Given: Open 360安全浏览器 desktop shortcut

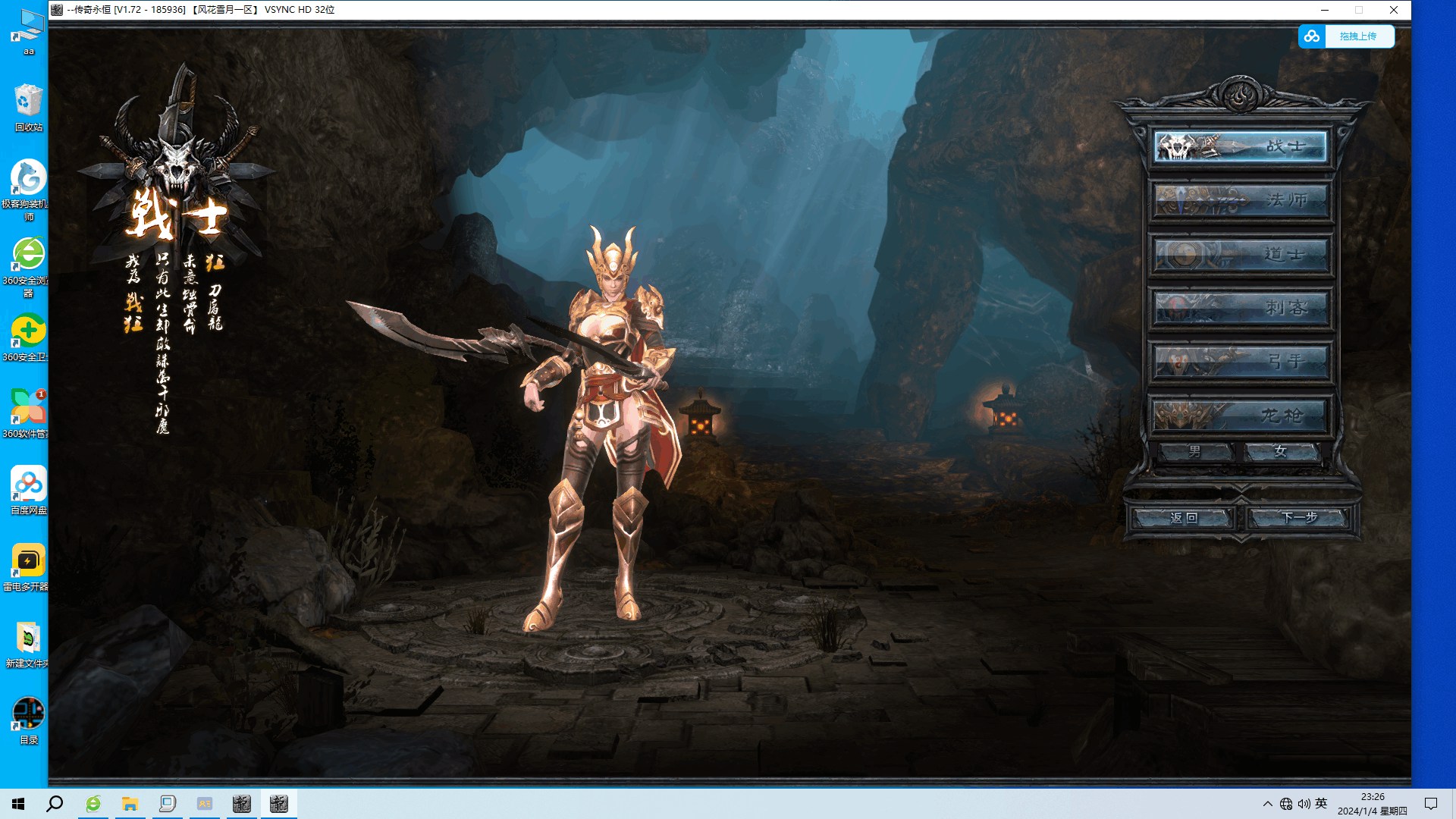Looking at the screenshot, I should 28,267.
